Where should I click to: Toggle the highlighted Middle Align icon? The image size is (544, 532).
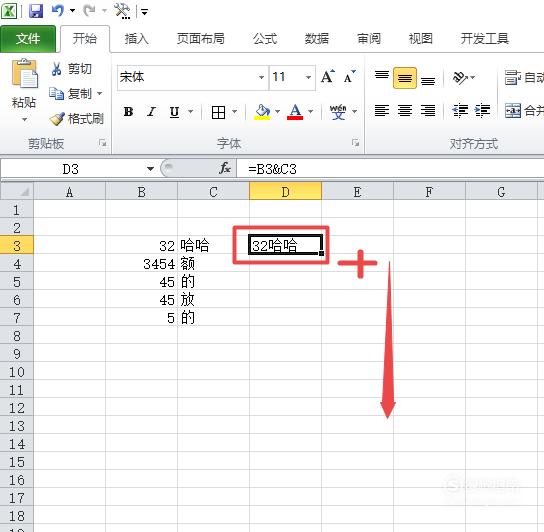405,78
